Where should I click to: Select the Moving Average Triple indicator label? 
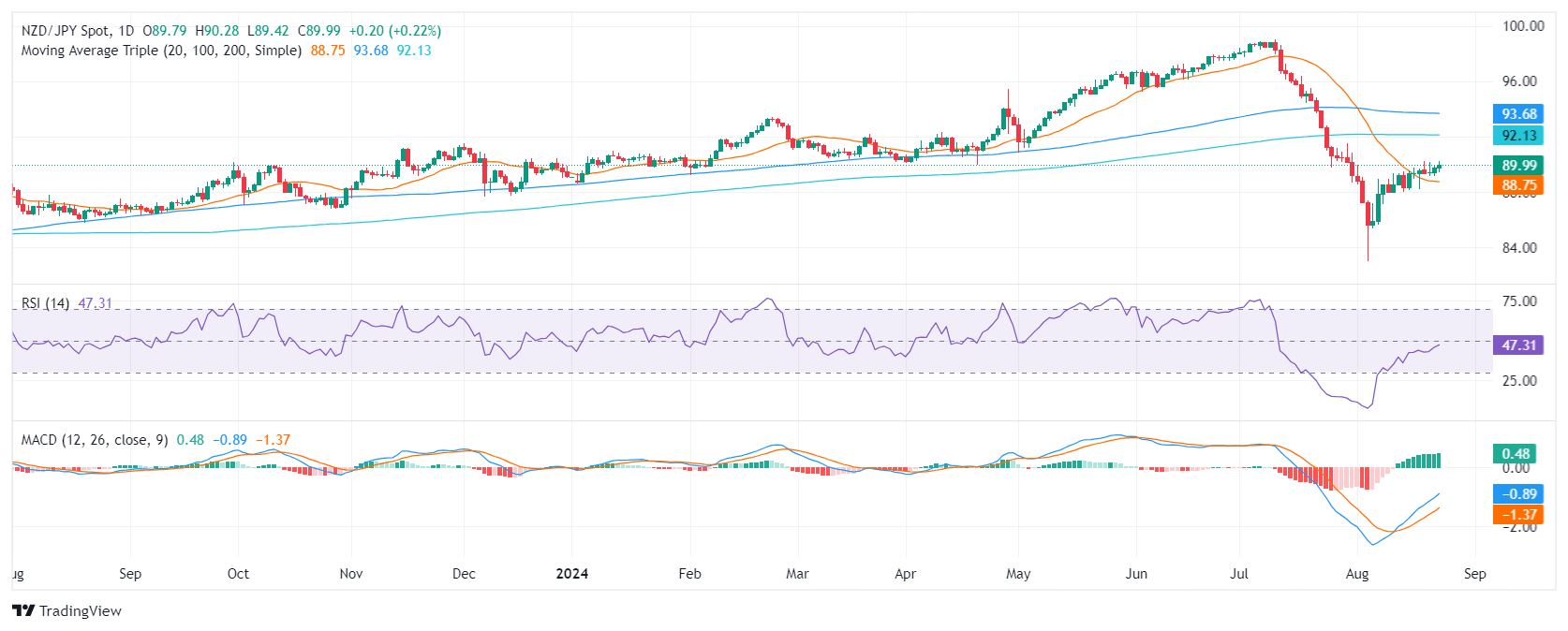(x=161, y=51)
